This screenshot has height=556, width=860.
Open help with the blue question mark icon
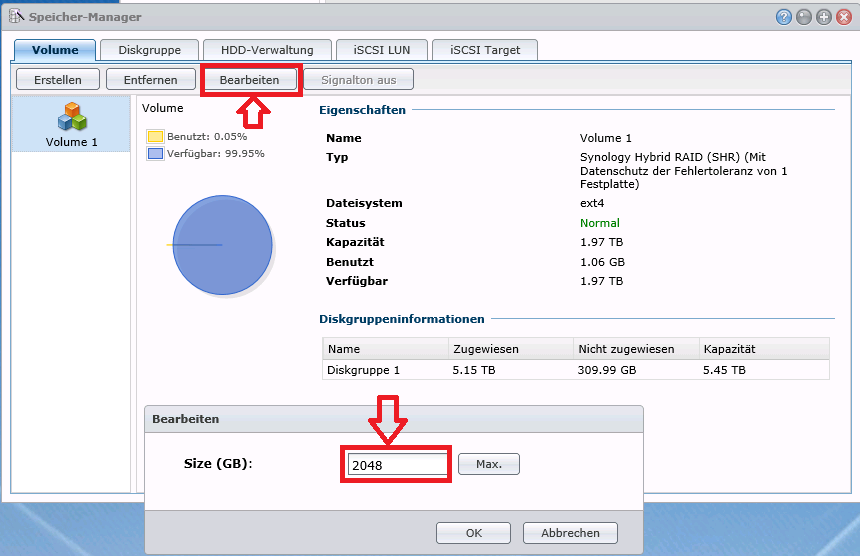coord(783,17)
